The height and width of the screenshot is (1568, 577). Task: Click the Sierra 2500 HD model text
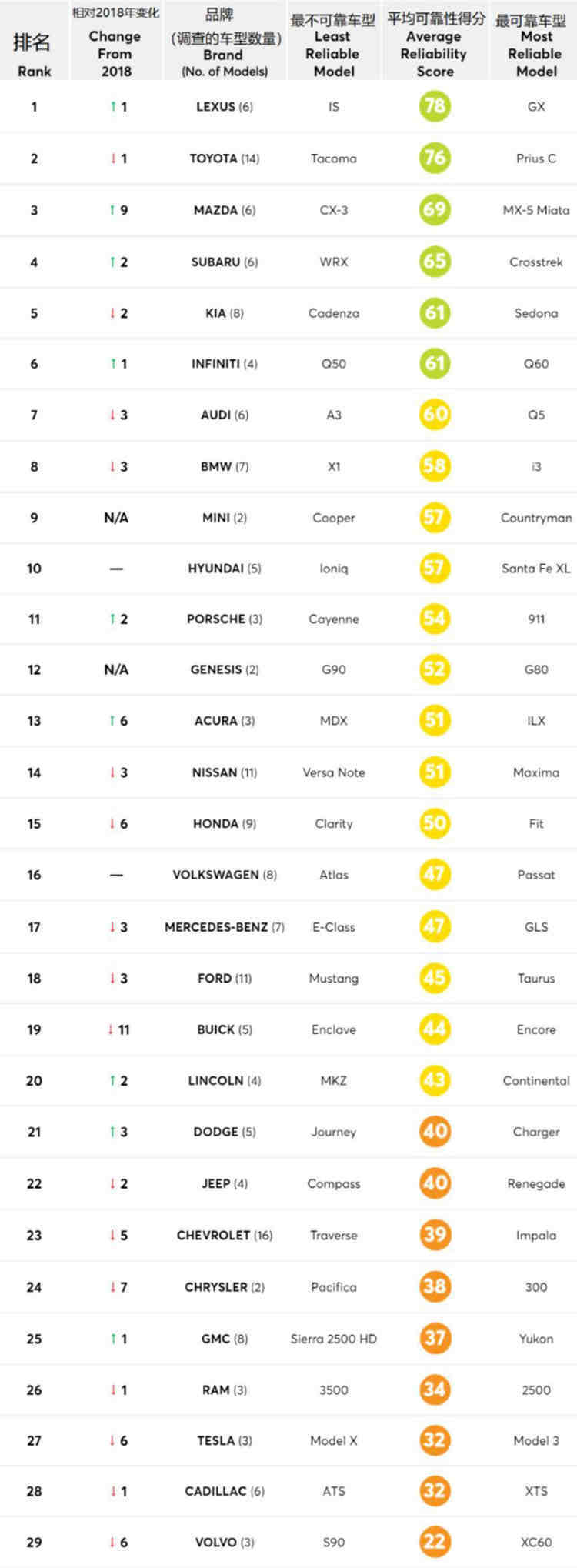point(334,1339)
